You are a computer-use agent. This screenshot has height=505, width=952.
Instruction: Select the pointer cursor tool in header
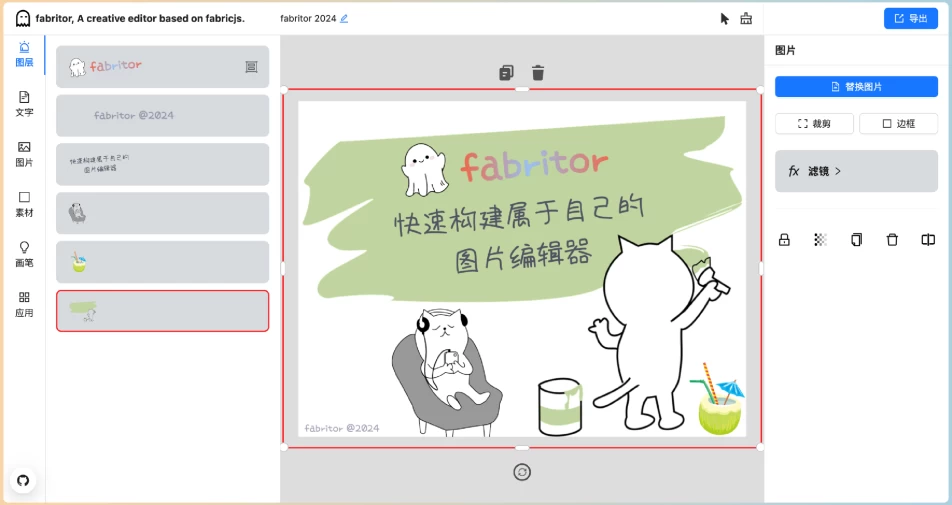point(724,18)
